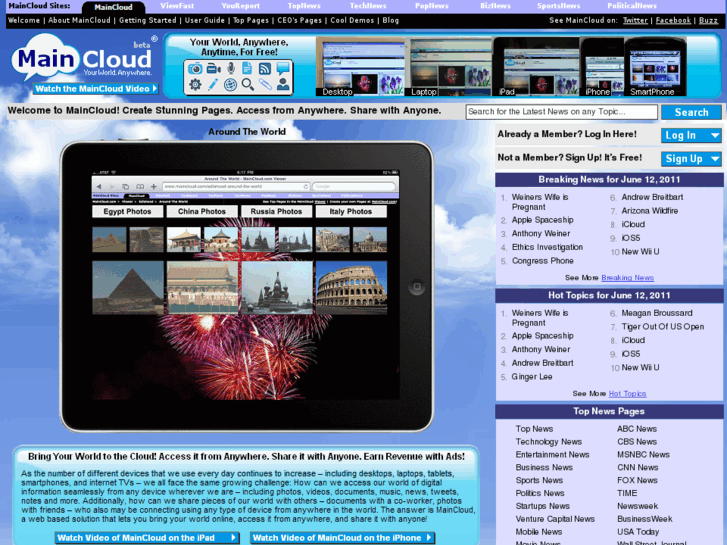Open See More Hot Topics link

pos(627,394)
